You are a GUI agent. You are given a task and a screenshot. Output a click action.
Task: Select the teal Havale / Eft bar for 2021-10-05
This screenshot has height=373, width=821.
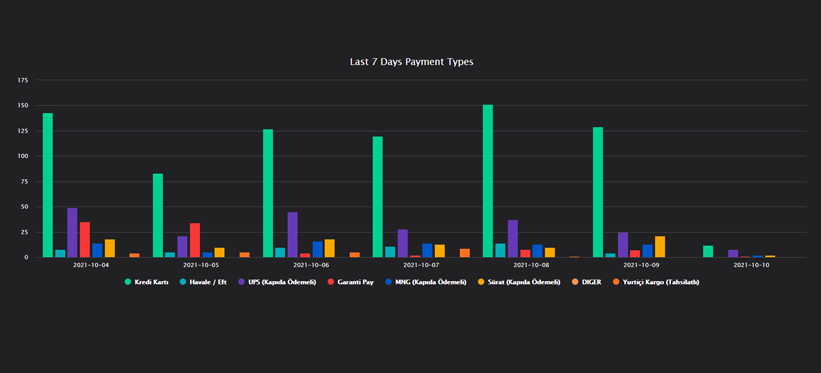[170, 255]
